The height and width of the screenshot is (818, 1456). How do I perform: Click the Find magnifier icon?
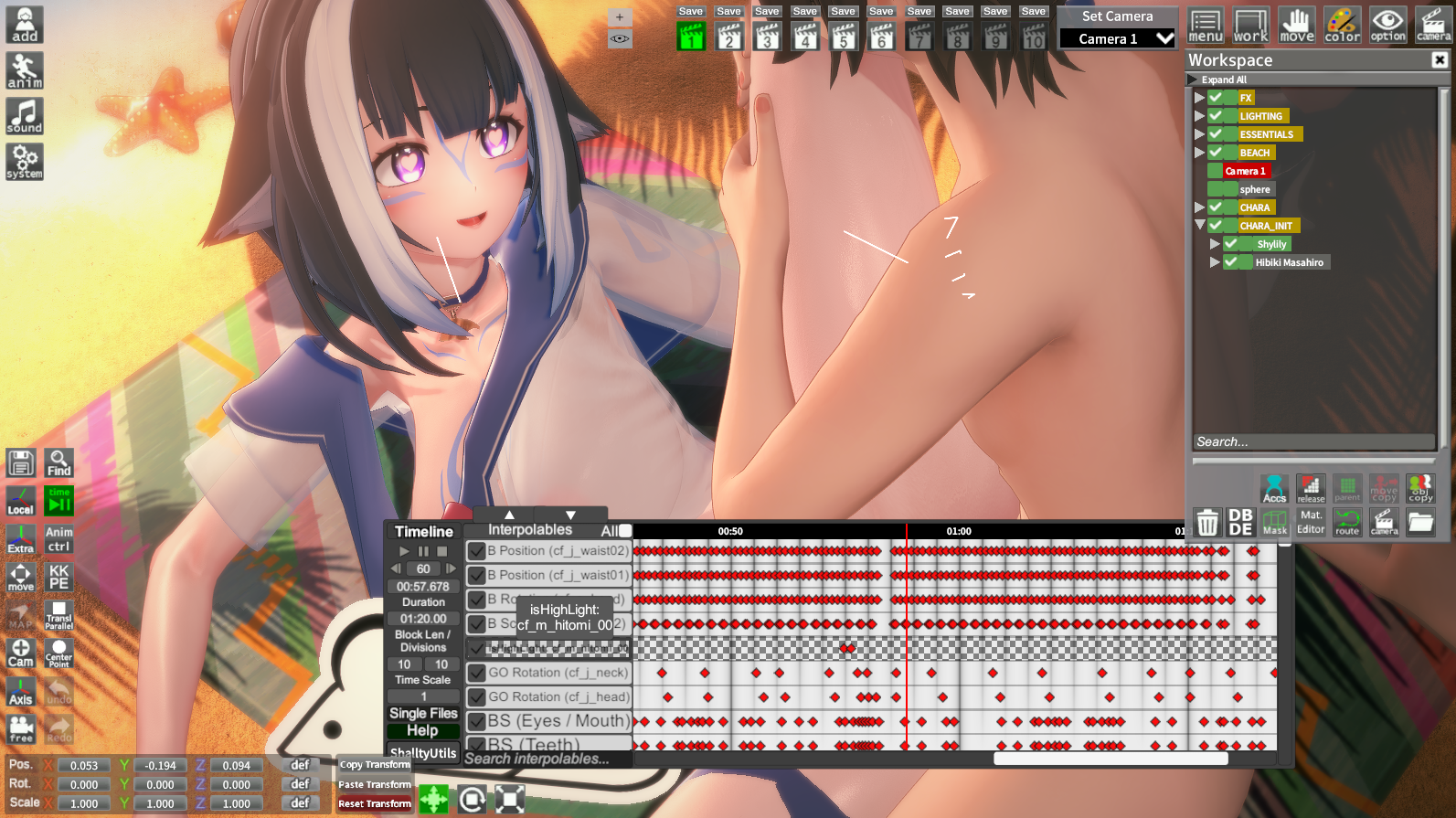[x=59, y=463]
